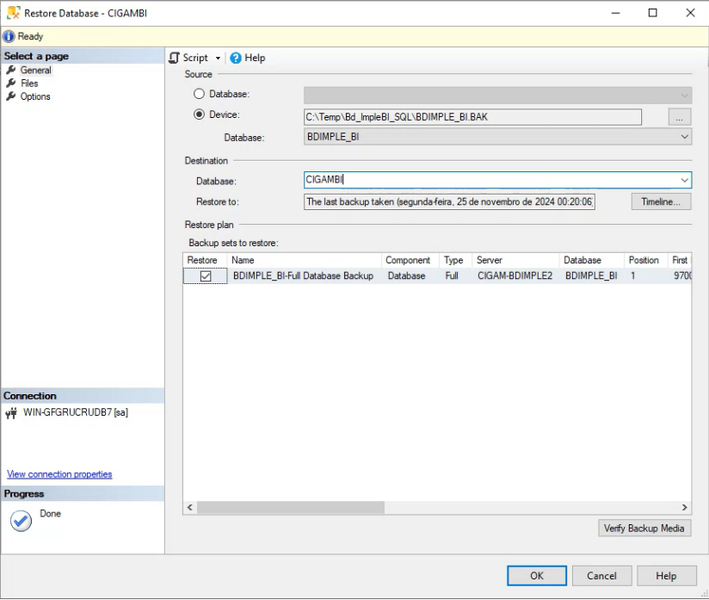Select the BDIMPLE_BI-Full Database Backup name cell
709x600 pixels.
tap(303, 276)
